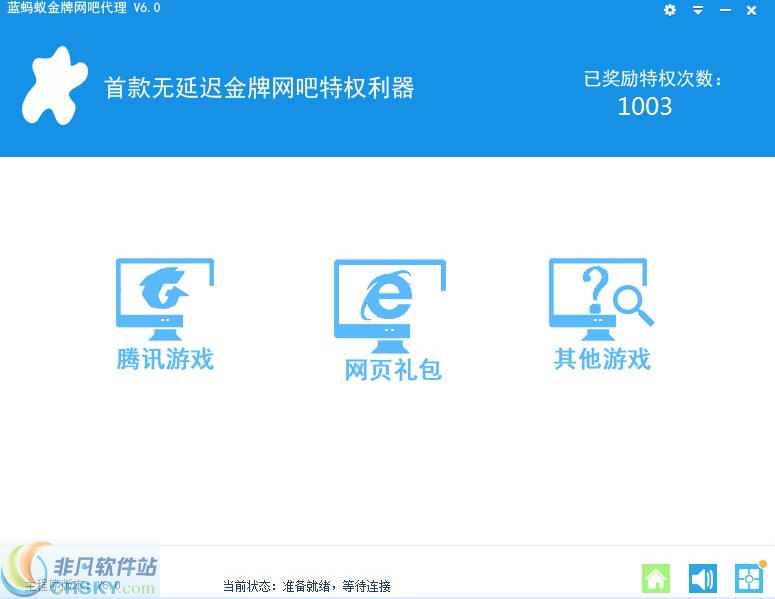Click the window title 蓝蚂蚁金牌网吧代理 V6.0
Viewport: 775px width, 599px height.
tap(84, 8)
